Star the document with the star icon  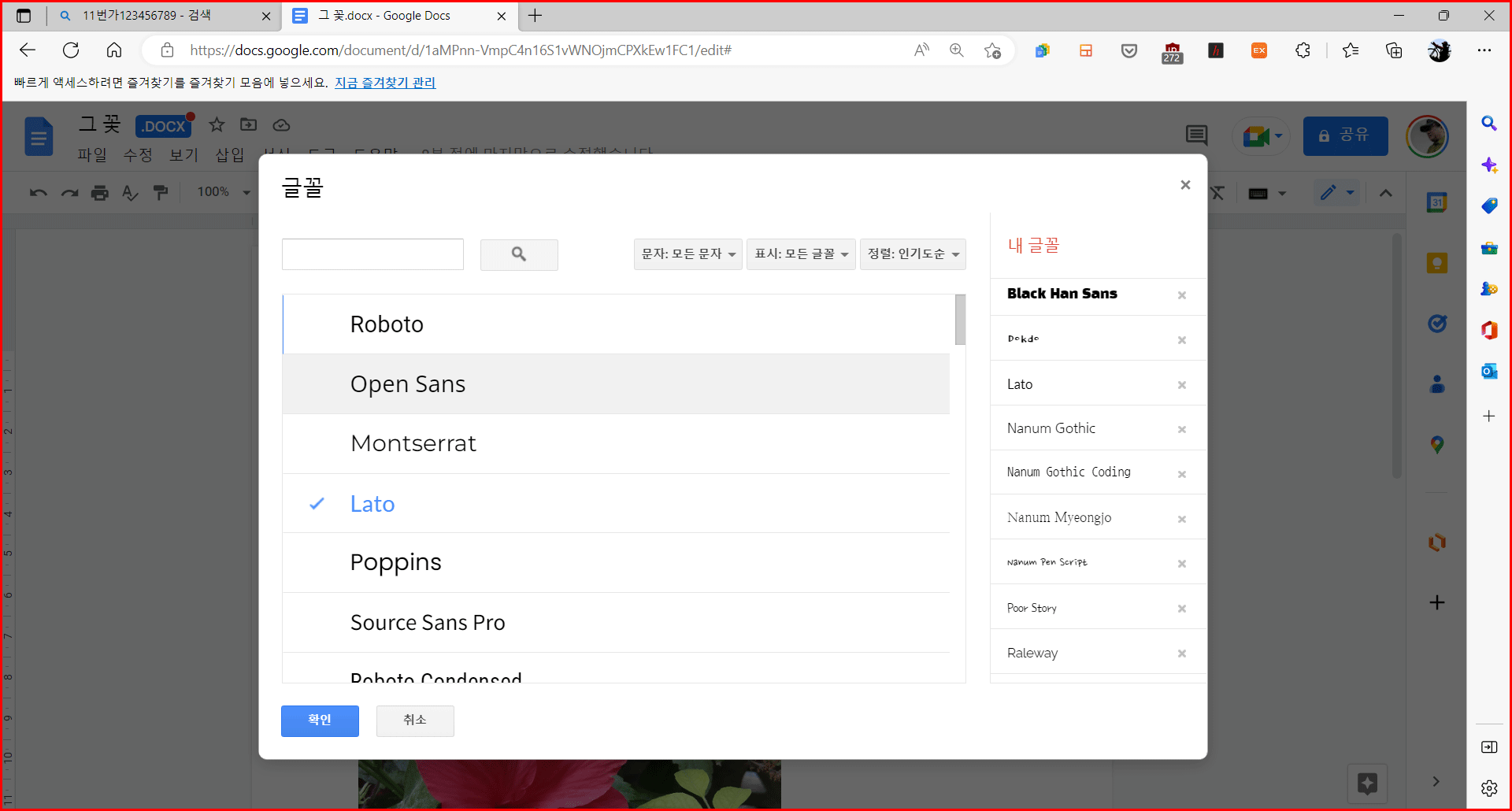click(x=217, y=124)
